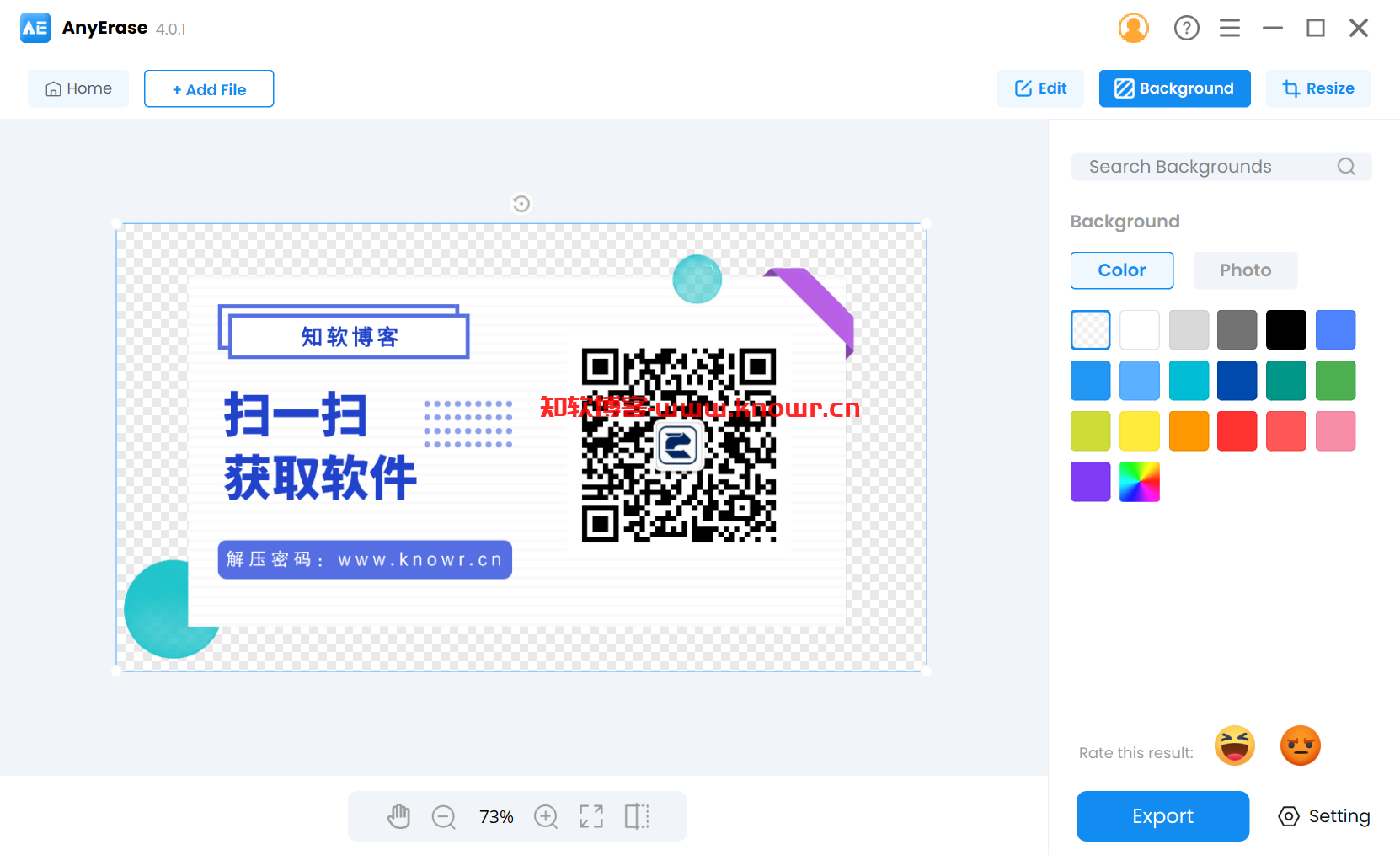The height and width of the screenshot is (855, 1400).
Task: Choose the transparent background swatch
Action: click(1090, 330)
